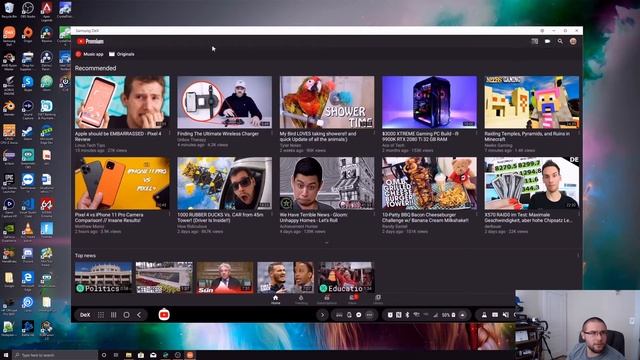The image size is (640, 360).
Task: Click the DeX home circle icon
Action: tap(127, 315)
